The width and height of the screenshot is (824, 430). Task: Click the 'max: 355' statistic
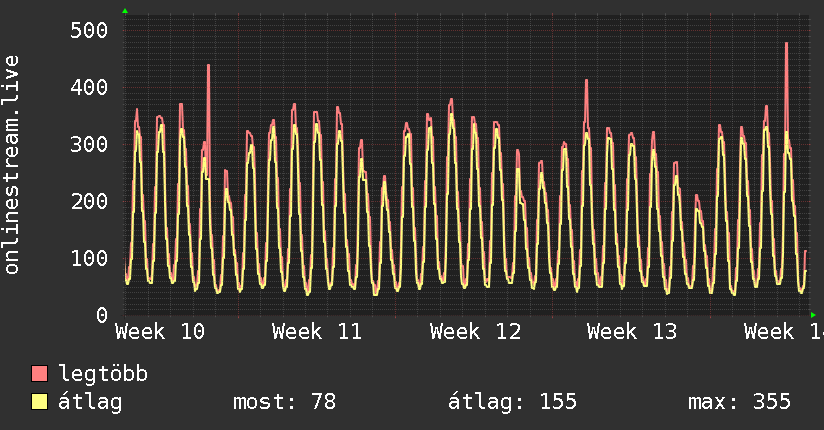click(739, 402)
